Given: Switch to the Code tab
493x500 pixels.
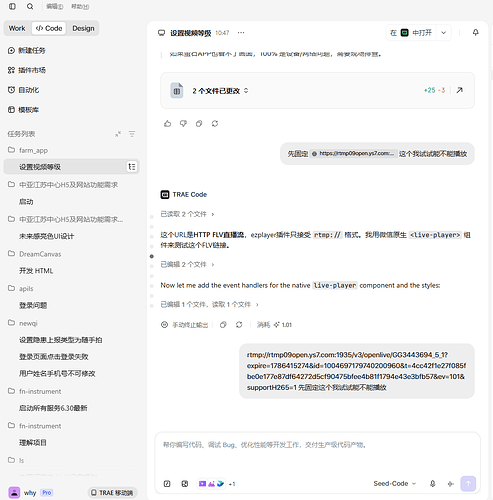Looking at the screenshot, I should pos(49,28).
